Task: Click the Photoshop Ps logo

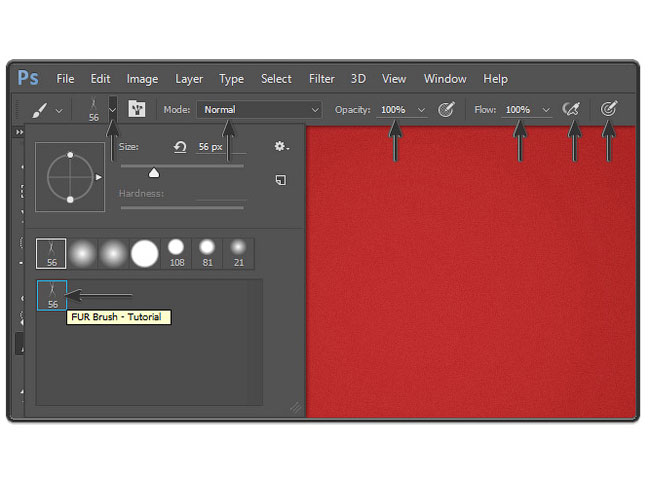Action: [28, 78]
